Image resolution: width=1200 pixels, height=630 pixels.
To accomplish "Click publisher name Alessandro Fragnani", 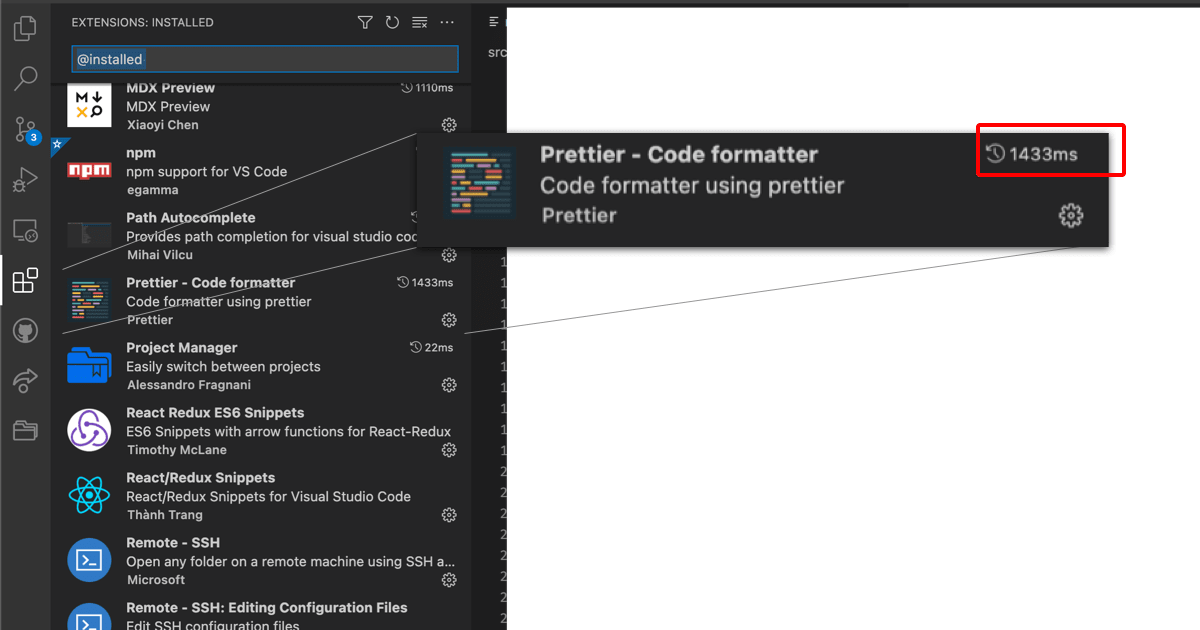I will click(x=189, y=385).
